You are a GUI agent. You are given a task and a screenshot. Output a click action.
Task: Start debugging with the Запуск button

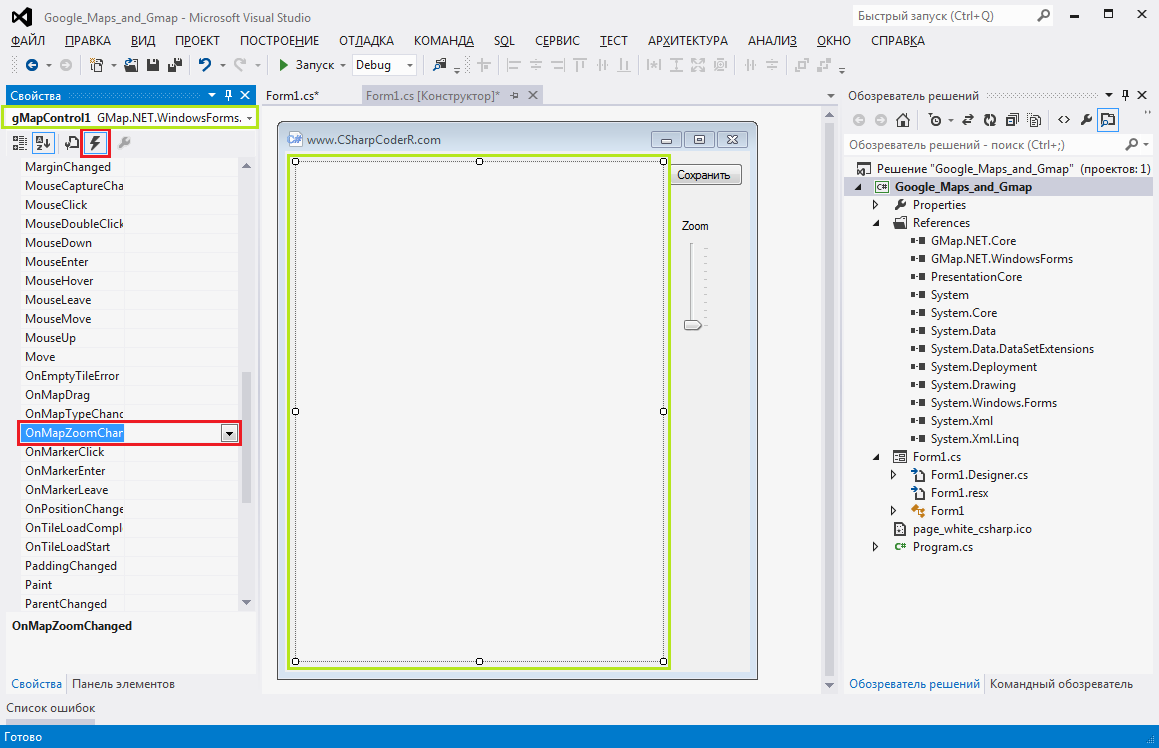311,64
